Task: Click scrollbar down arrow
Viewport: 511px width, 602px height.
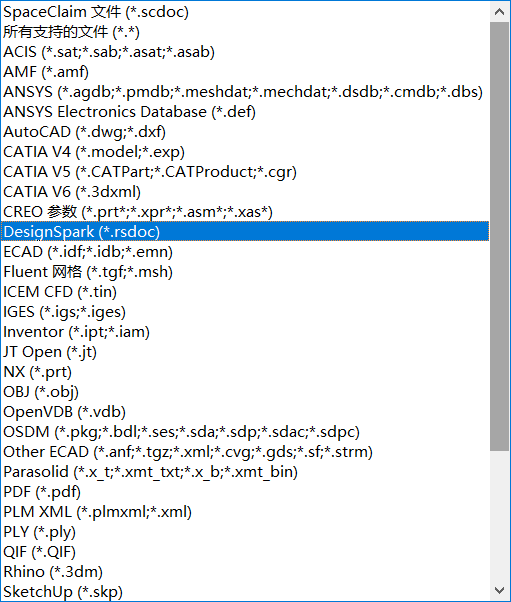Action: point(499,590)
